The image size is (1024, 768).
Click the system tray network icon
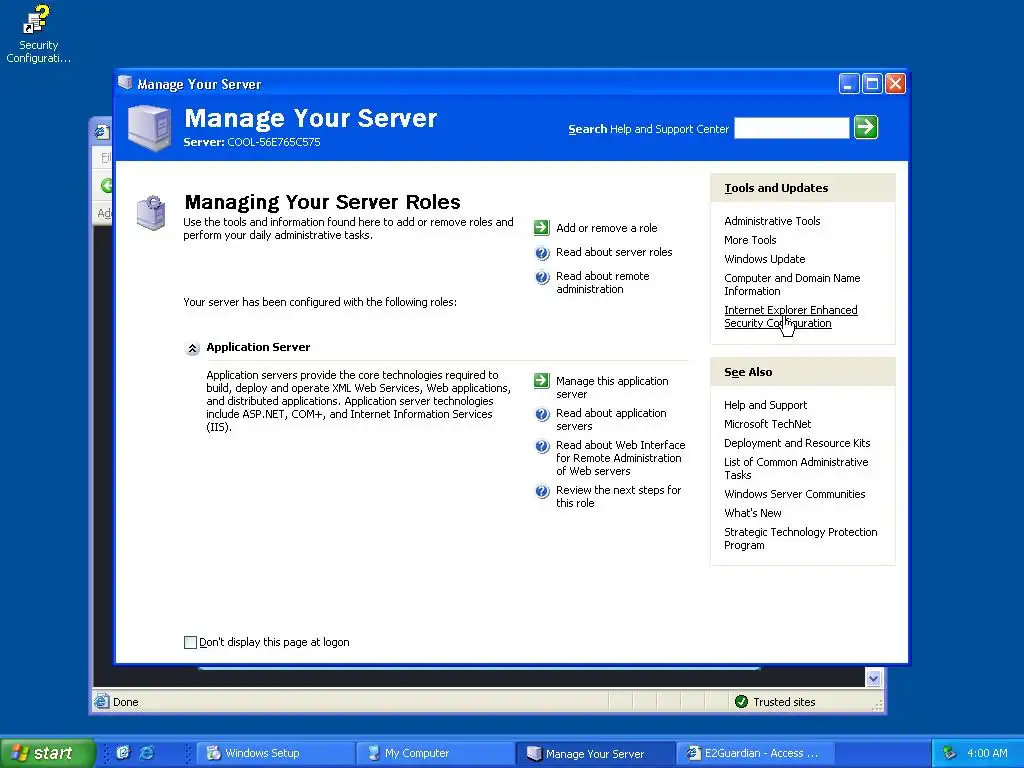pyautogui.click(x=950, y=753)
